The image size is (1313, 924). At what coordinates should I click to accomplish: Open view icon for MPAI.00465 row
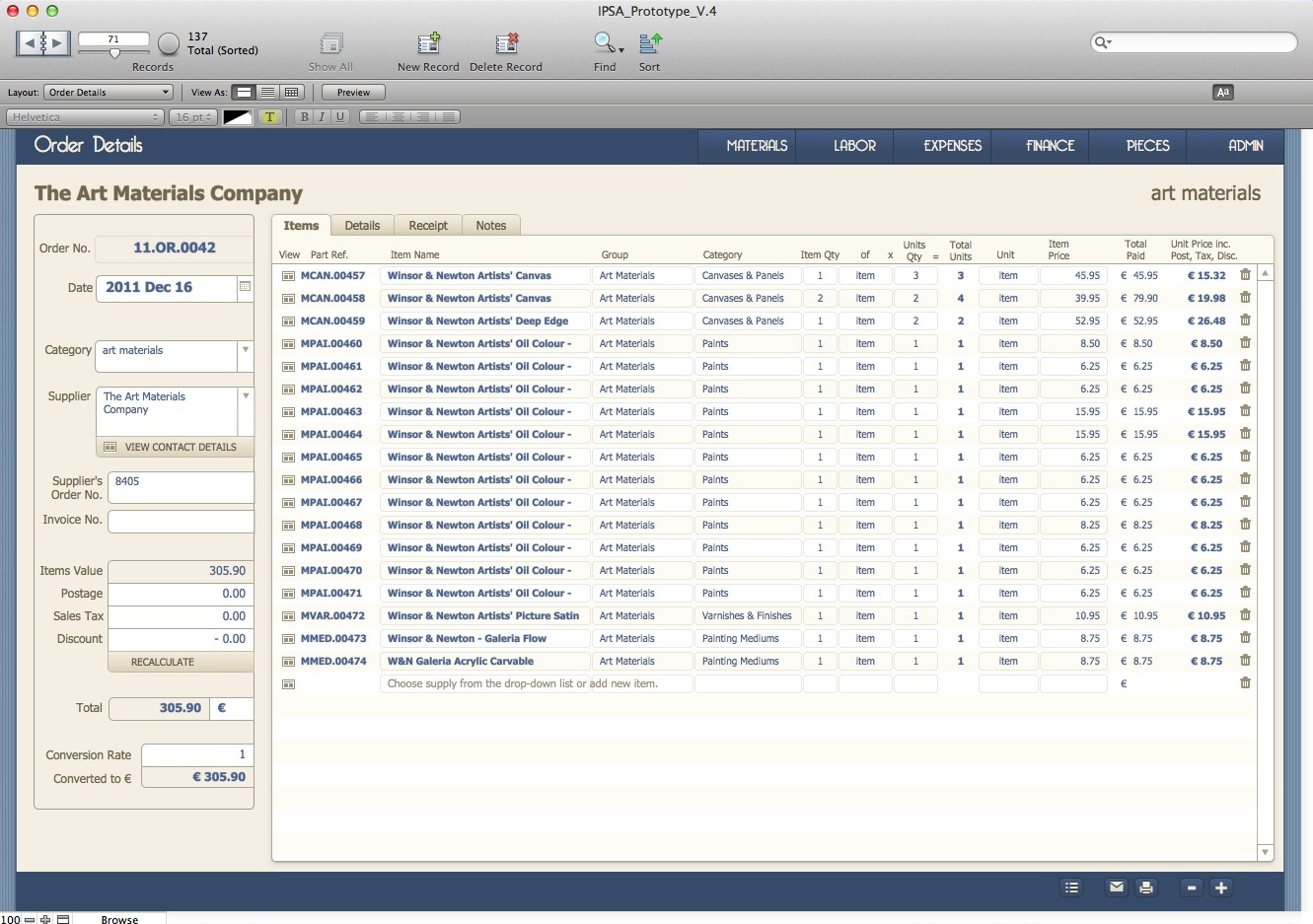pos(288,458)
